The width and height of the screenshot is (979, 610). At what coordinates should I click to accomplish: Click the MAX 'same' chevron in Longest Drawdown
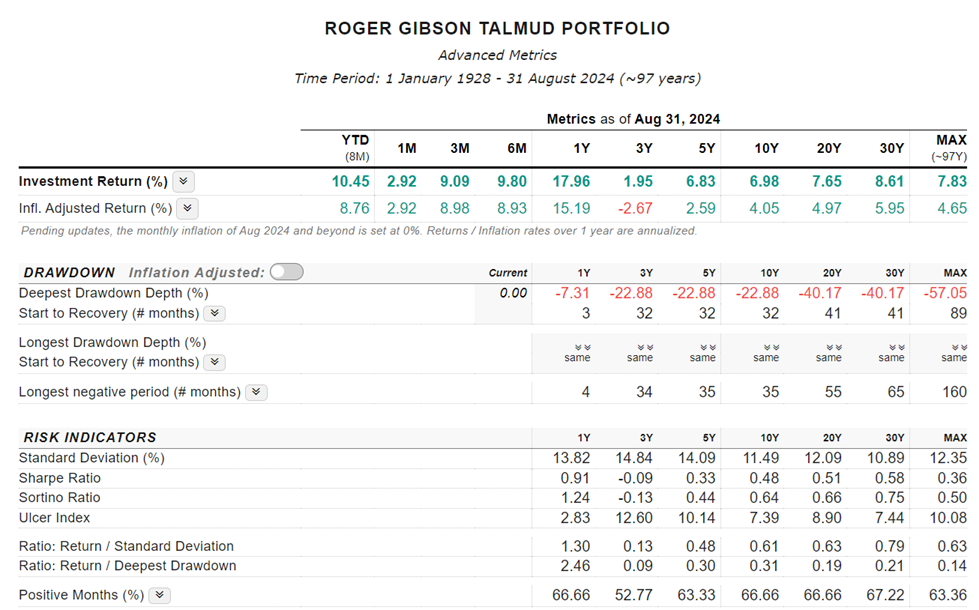point(954,348)
